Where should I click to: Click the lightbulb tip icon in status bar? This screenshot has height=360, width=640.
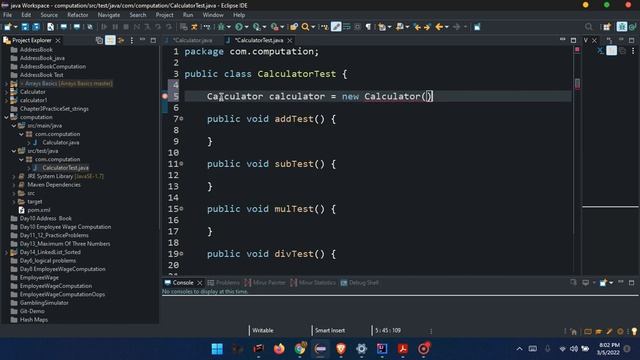pyautogui.click(x=634, y=331)
